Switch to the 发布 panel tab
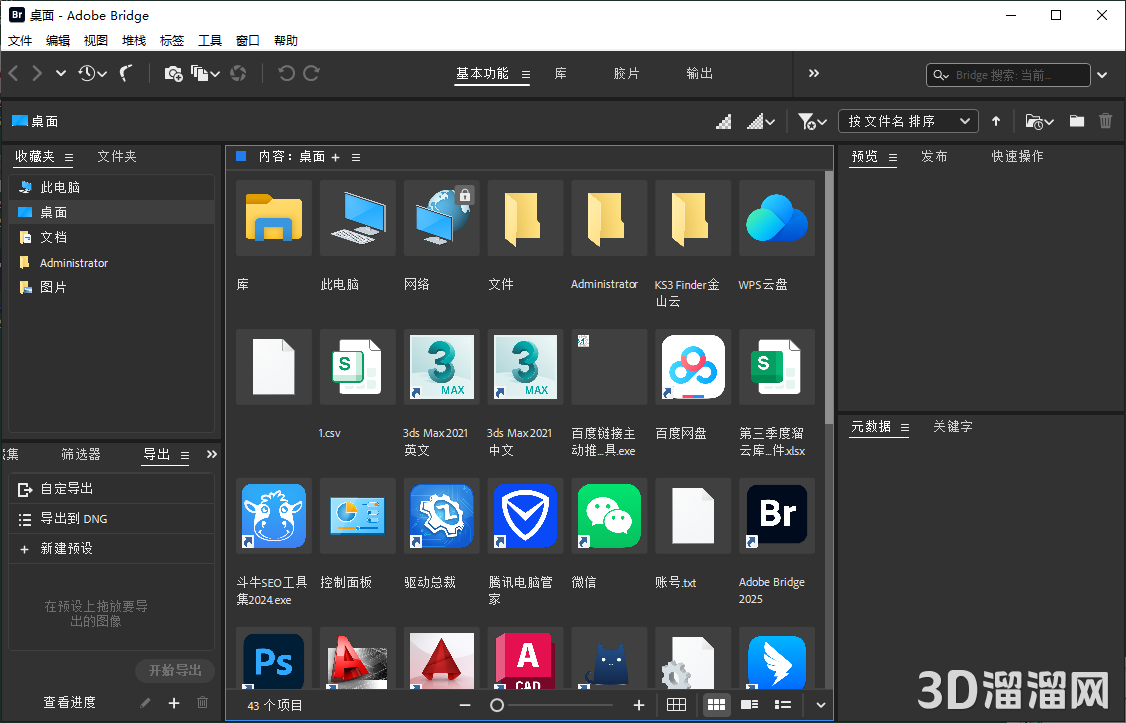The image size is (1126, 723). click(x=934, y=156)
